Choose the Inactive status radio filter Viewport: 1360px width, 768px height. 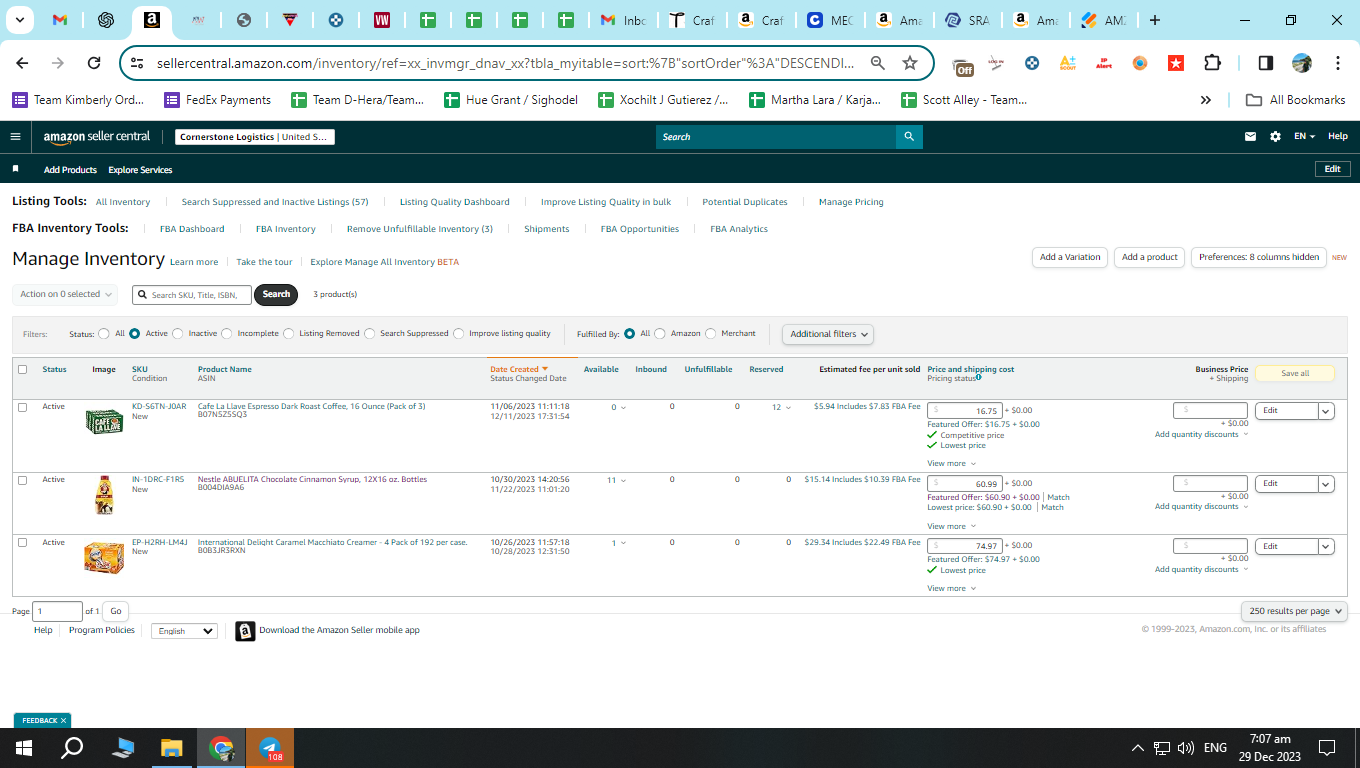click(178, 334)
